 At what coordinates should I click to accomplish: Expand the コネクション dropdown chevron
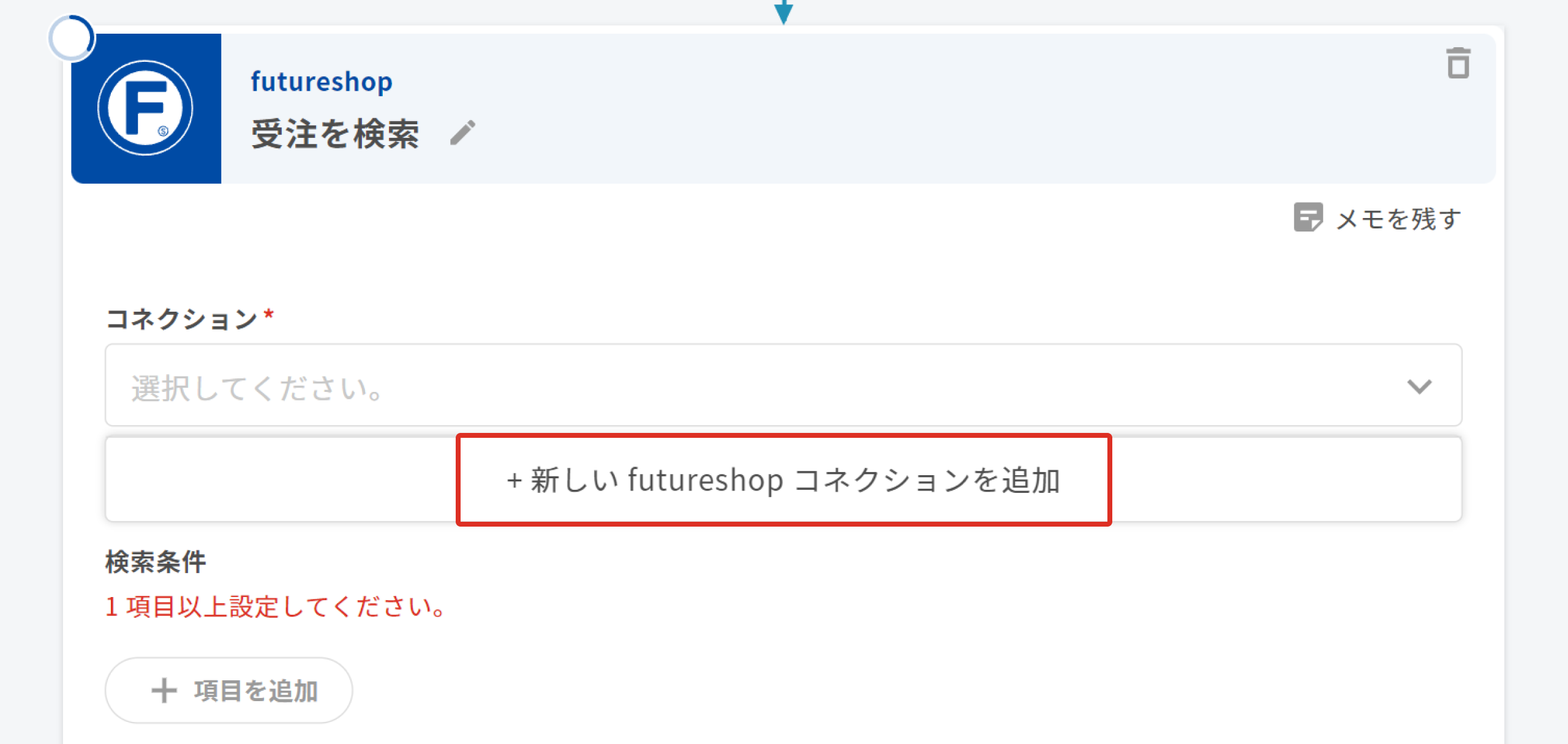1419,386
